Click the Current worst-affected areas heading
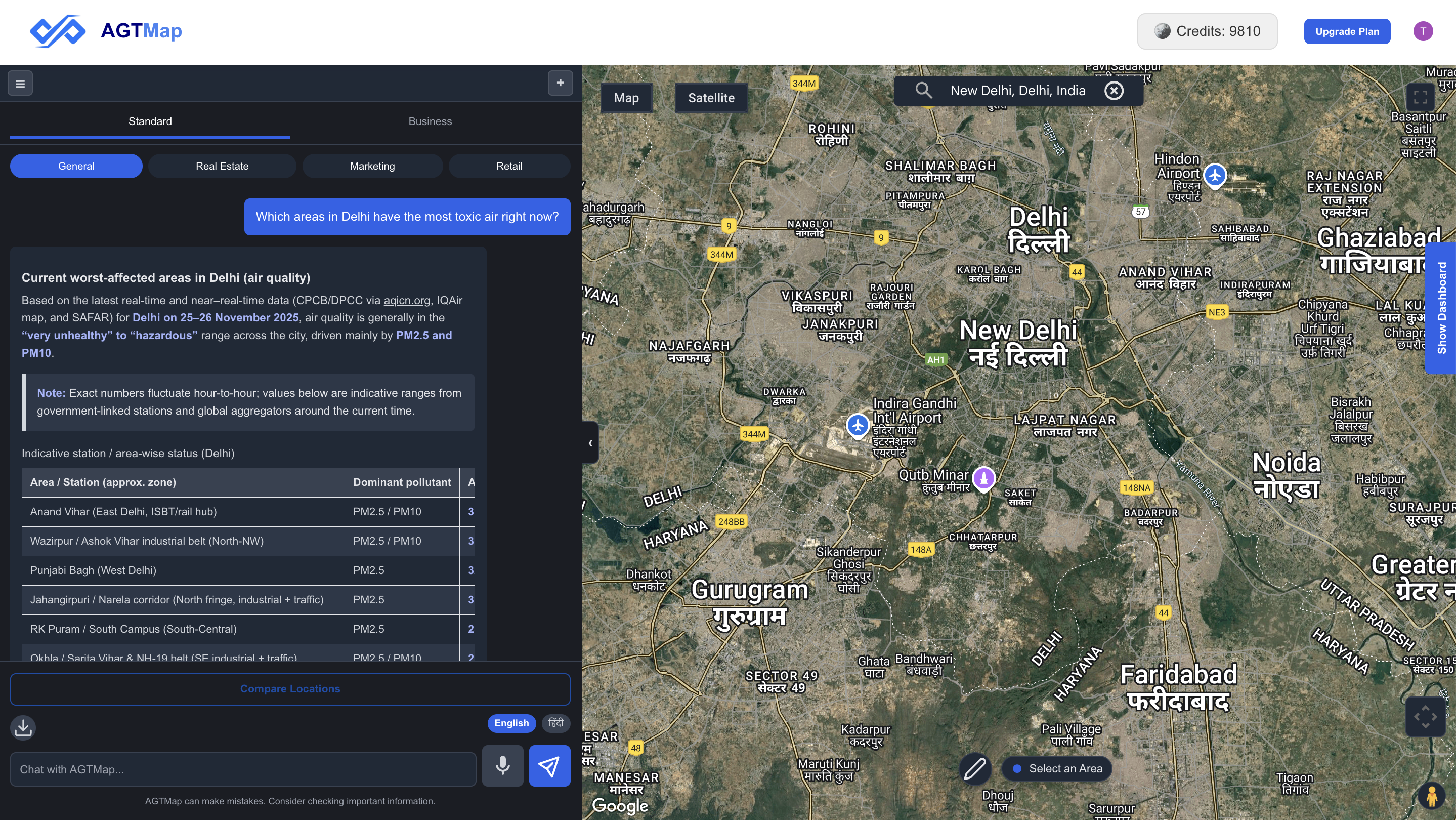1456x820 pixels. [x=165, y=278]
